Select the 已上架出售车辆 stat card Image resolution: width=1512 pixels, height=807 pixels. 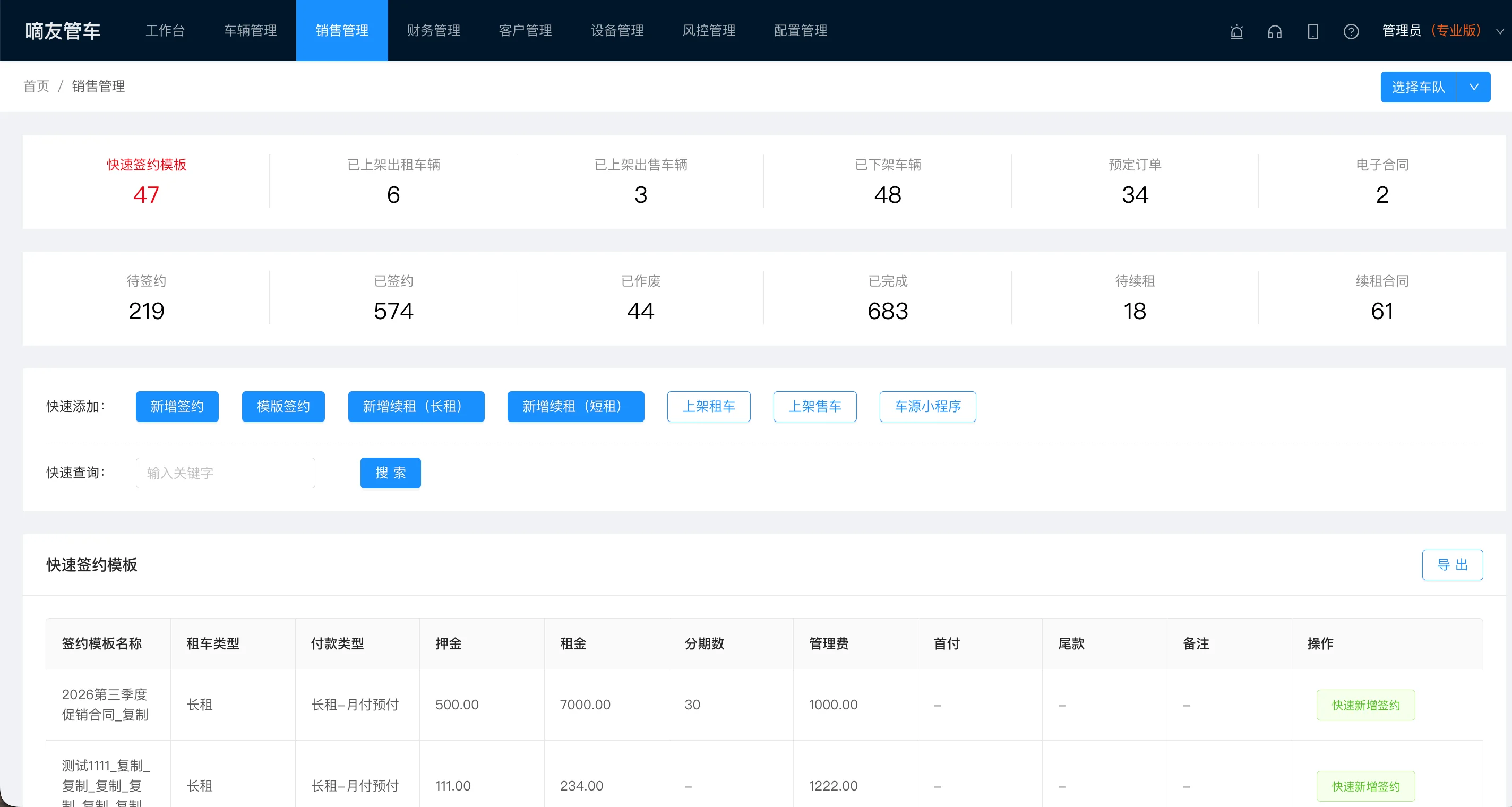640,182
